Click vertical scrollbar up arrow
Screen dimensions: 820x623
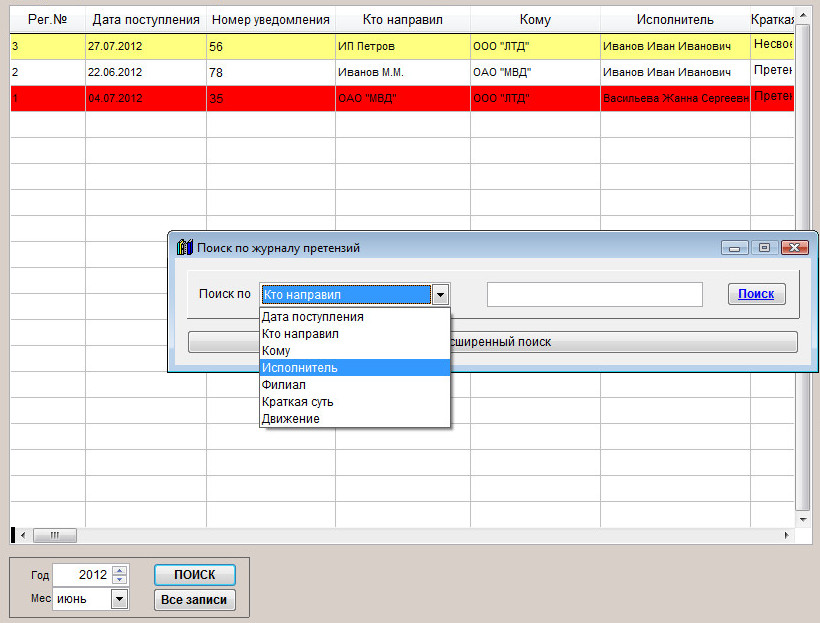803,14
